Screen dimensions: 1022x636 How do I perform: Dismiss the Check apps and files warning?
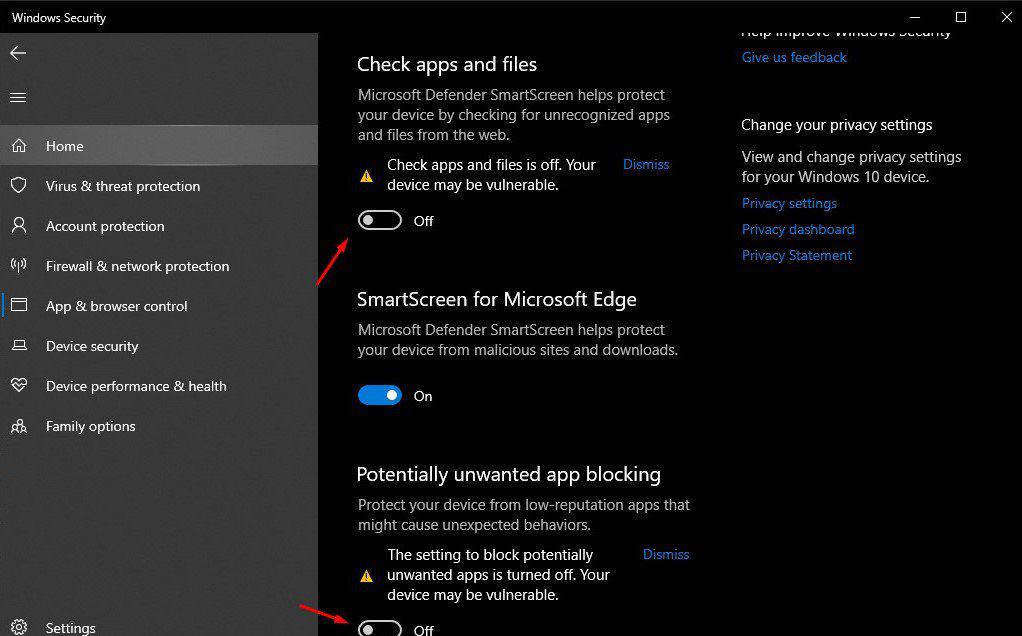[x=646, y=164]
